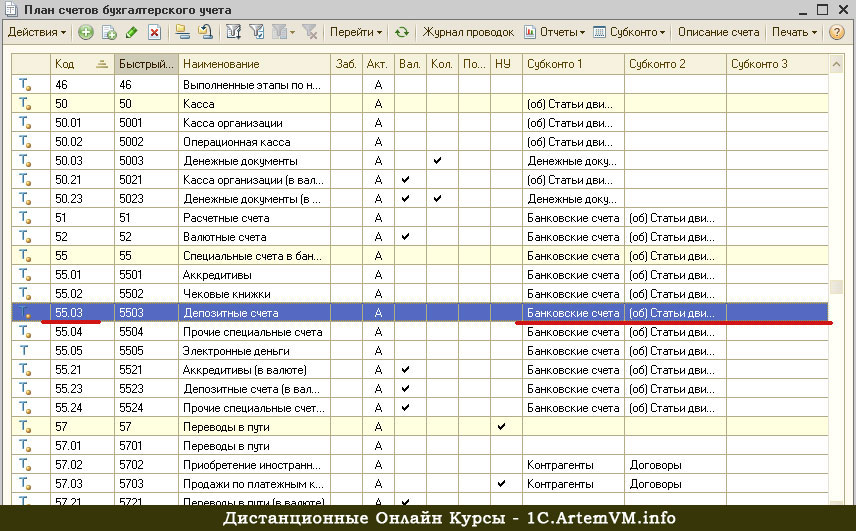Select the row for account 55.05 Электронные деньги
856x531 pixels.
coord(250,351)
